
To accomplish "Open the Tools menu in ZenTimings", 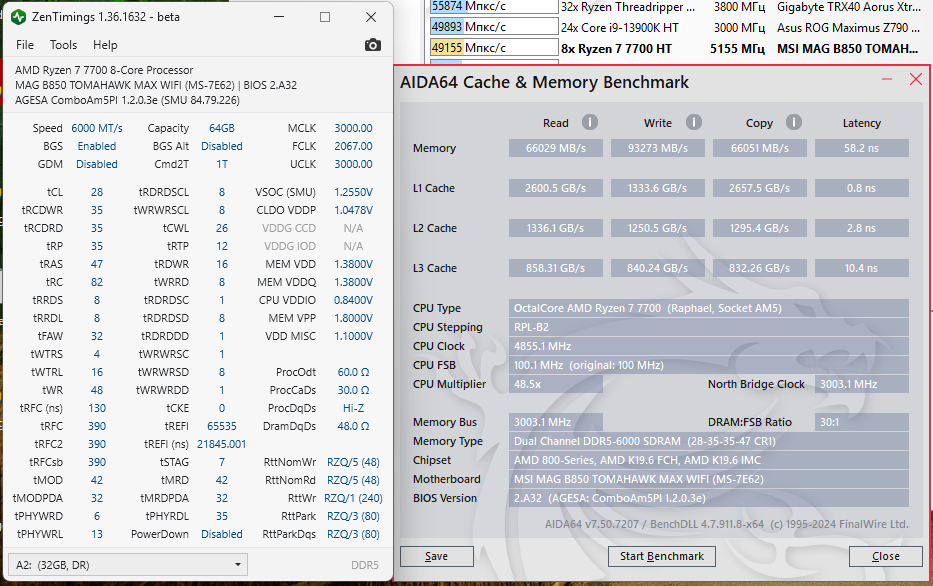I will (63, 45).
